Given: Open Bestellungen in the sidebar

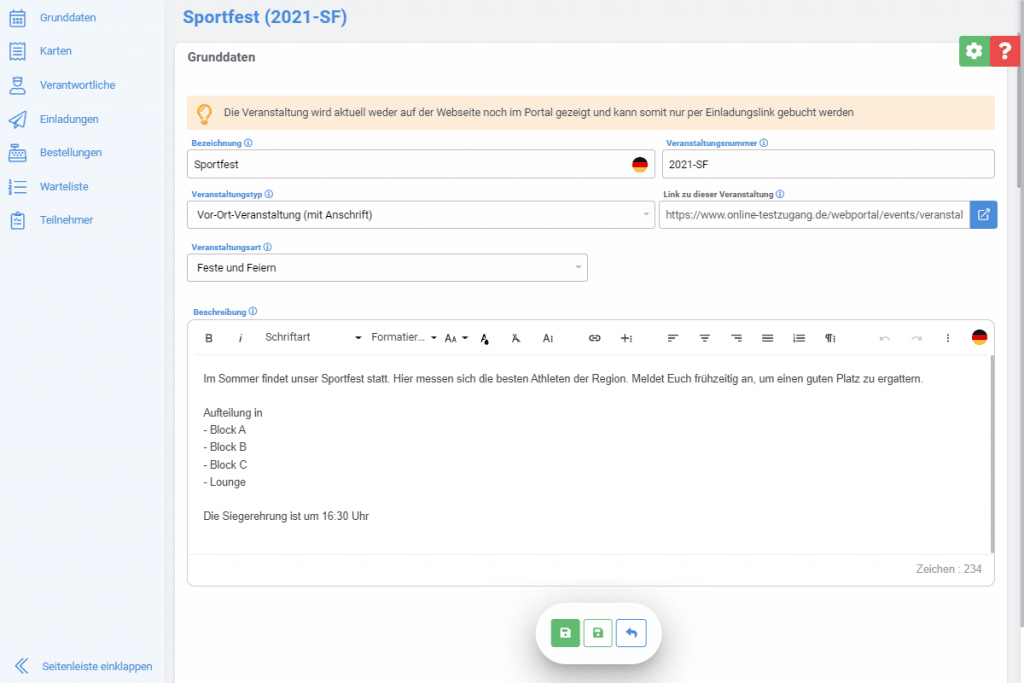Looking at the screenshot, I should 70,153.
